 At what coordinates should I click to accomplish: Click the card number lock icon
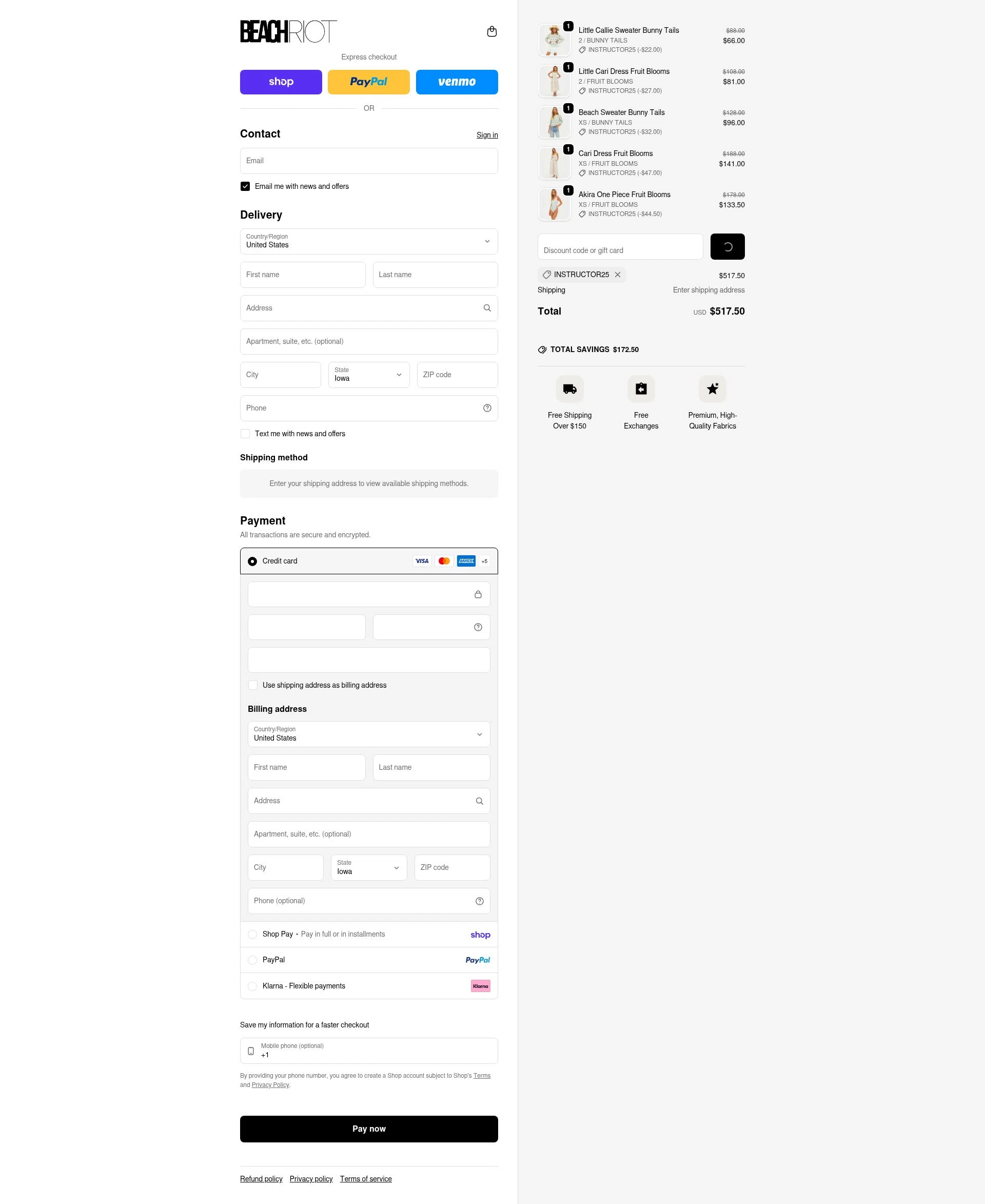(478, 594)
